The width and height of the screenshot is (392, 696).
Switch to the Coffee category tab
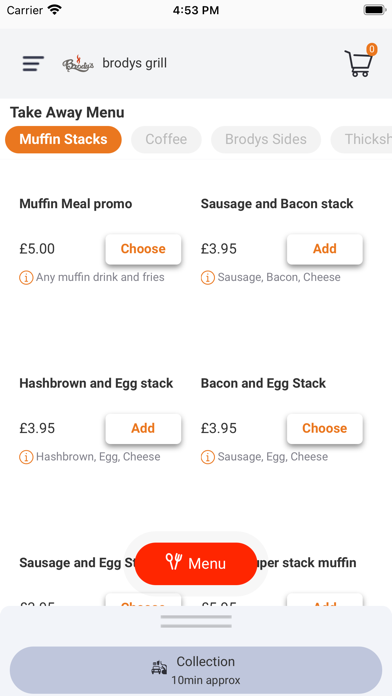[x=166, y=139]
